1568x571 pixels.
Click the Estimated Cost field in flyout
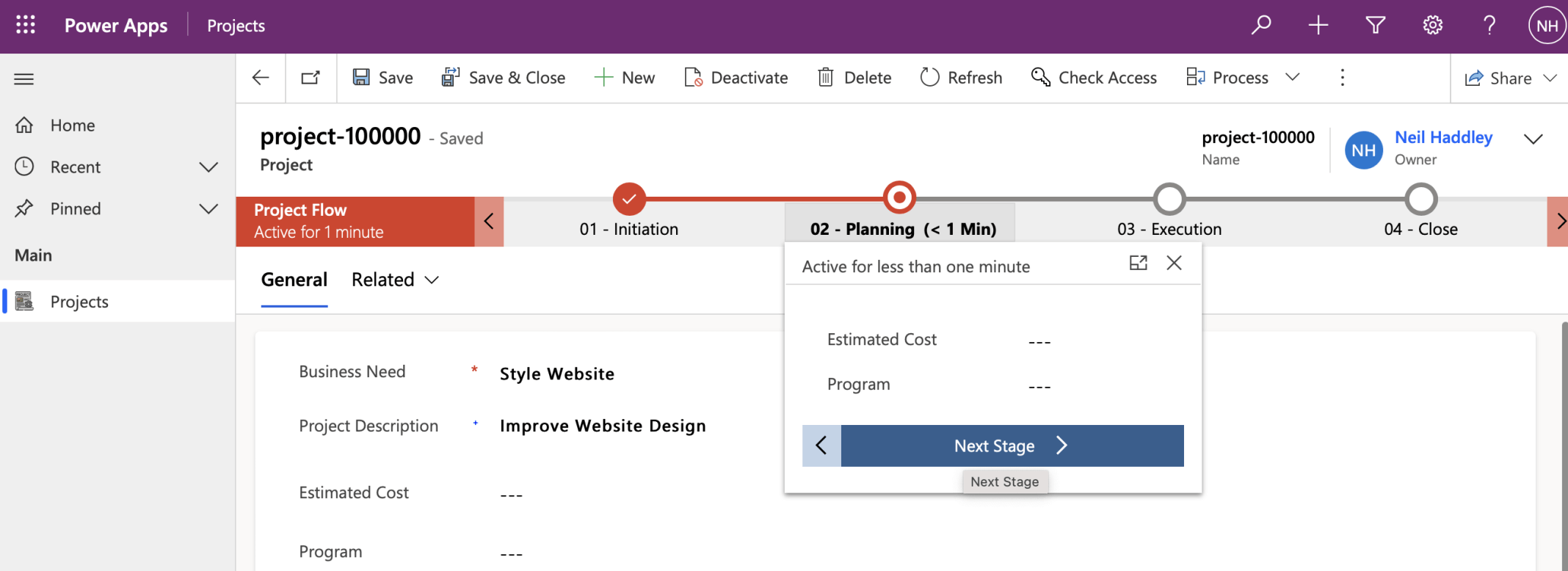(1039, 341)
